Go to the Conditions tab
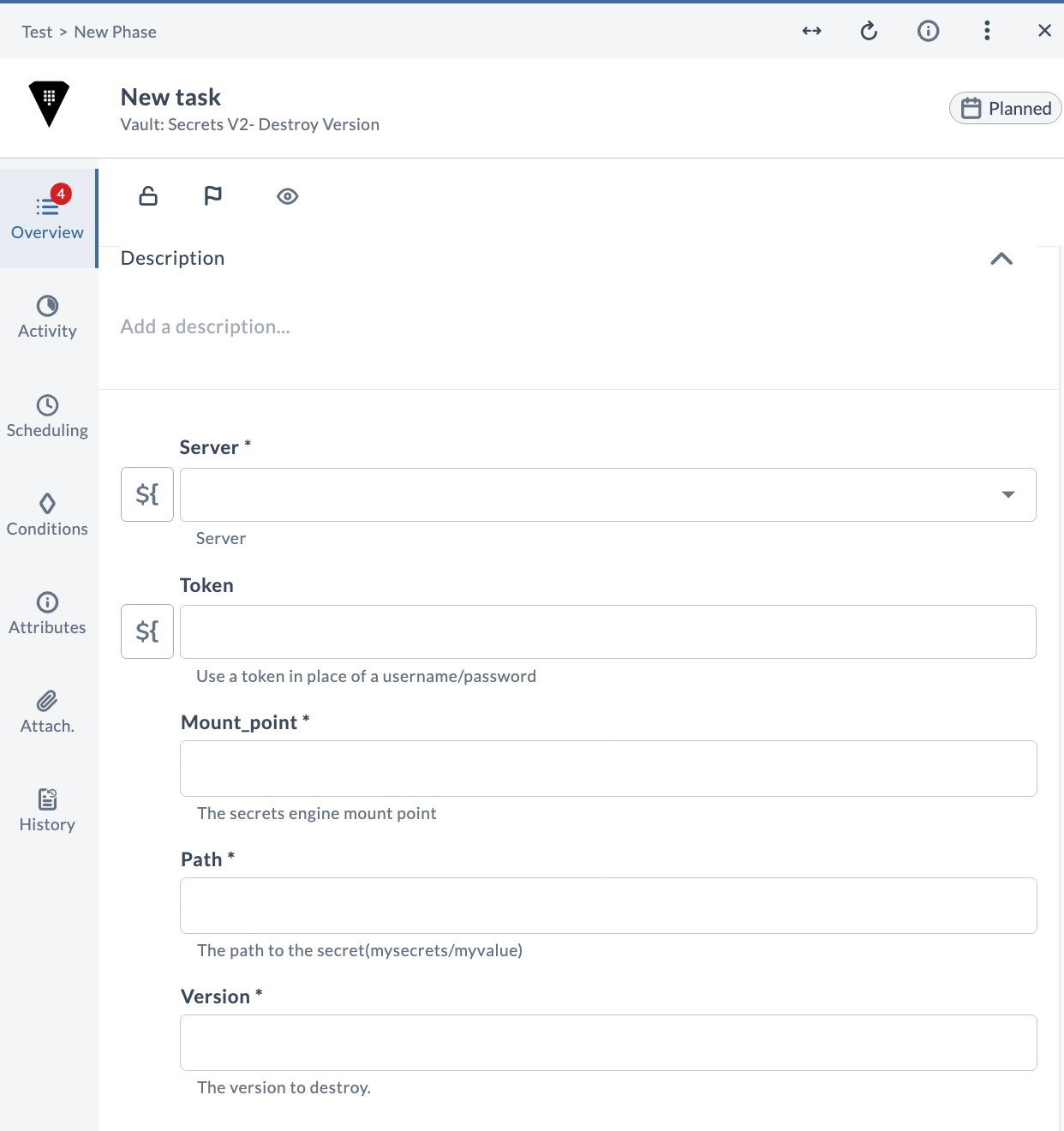 (47, 516)
